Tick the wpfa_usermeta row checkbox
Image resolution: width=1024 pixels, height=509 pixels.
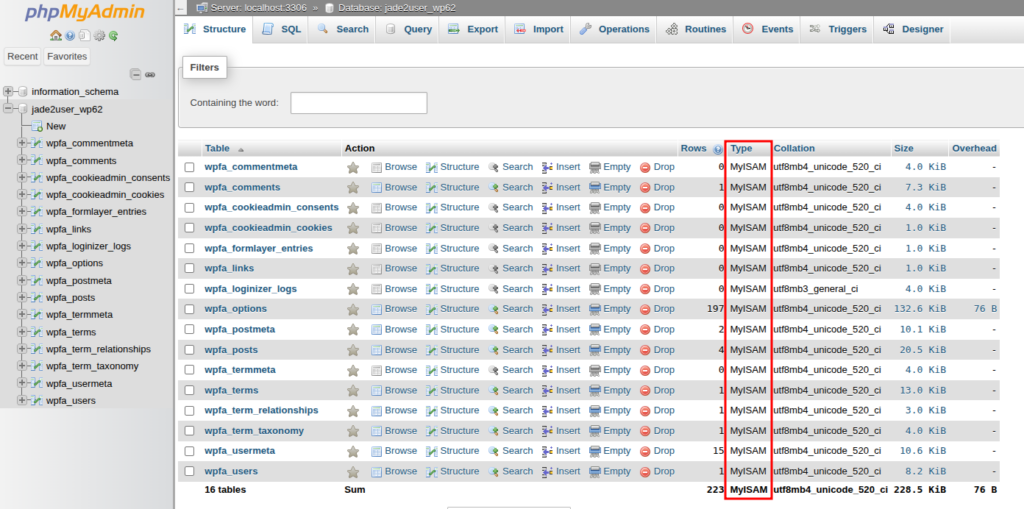pos(189,452)
